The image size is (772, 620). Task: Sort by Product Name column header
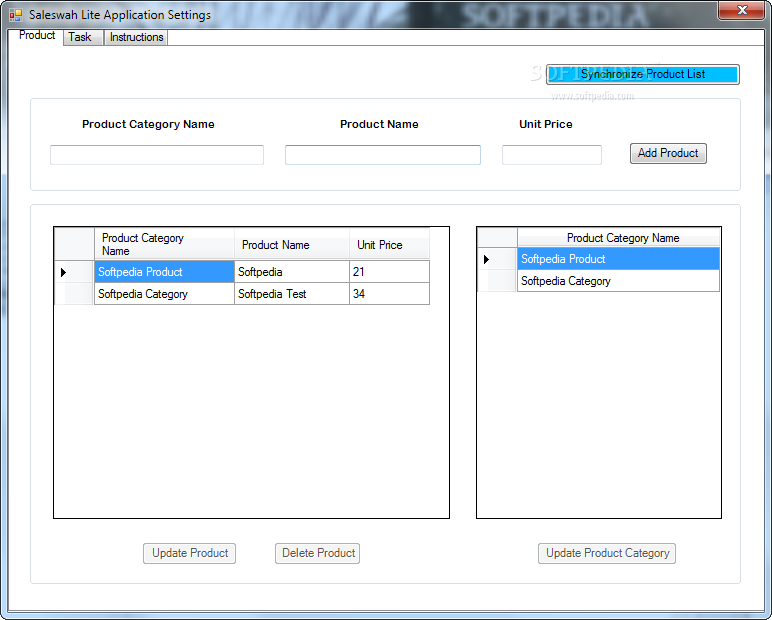tap(292, 244)
